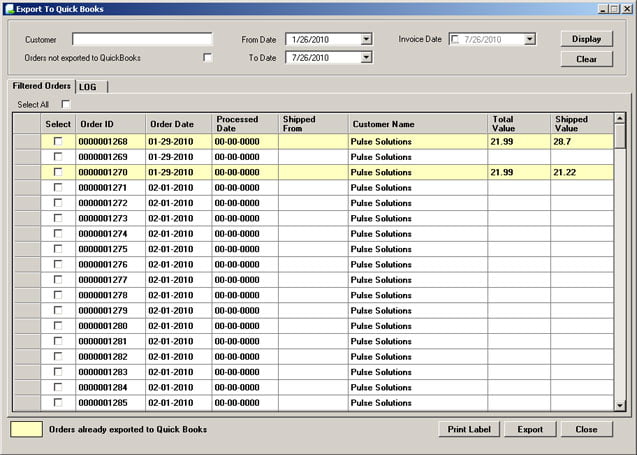Tick checkbox for order 0000001280
The height and width of the screenshot is (455, 637).
58,325
